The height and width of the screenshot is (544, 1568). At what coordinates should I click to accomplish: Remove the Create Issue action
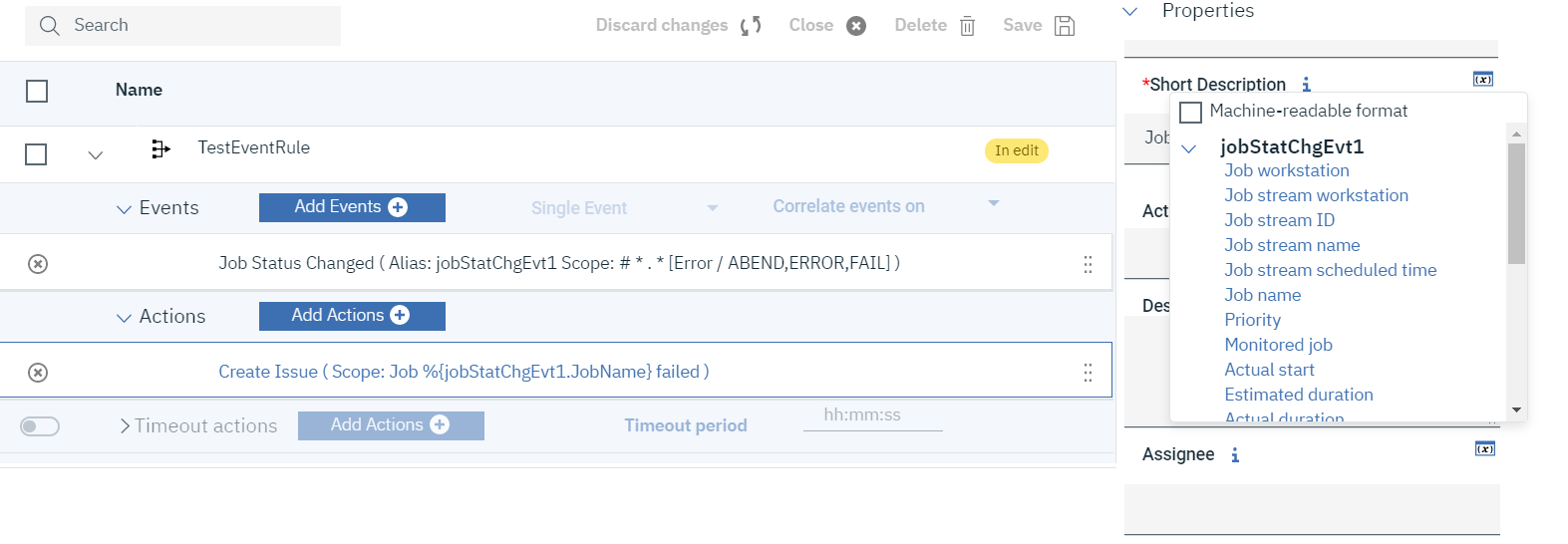[38, 373]
